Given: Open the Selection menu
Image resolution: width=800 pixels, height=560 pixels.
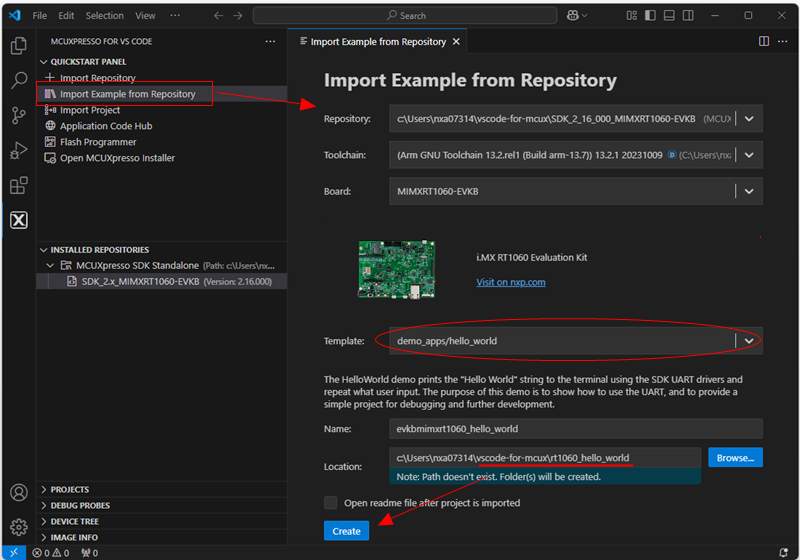Looking at the screenshot, I should pos(105,16).
